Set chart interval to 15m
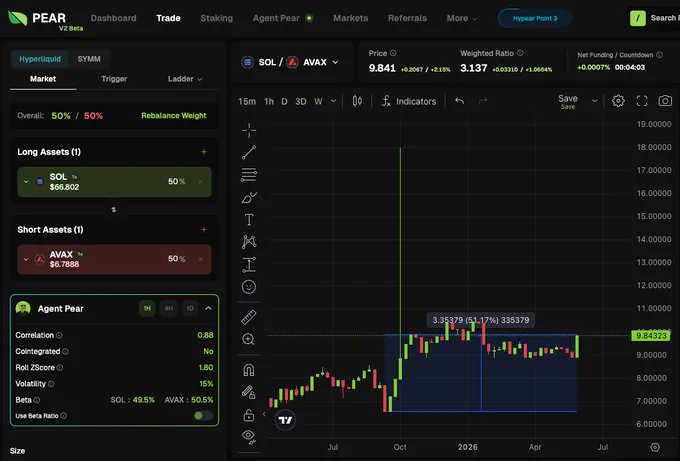 [x=247, y=101]
